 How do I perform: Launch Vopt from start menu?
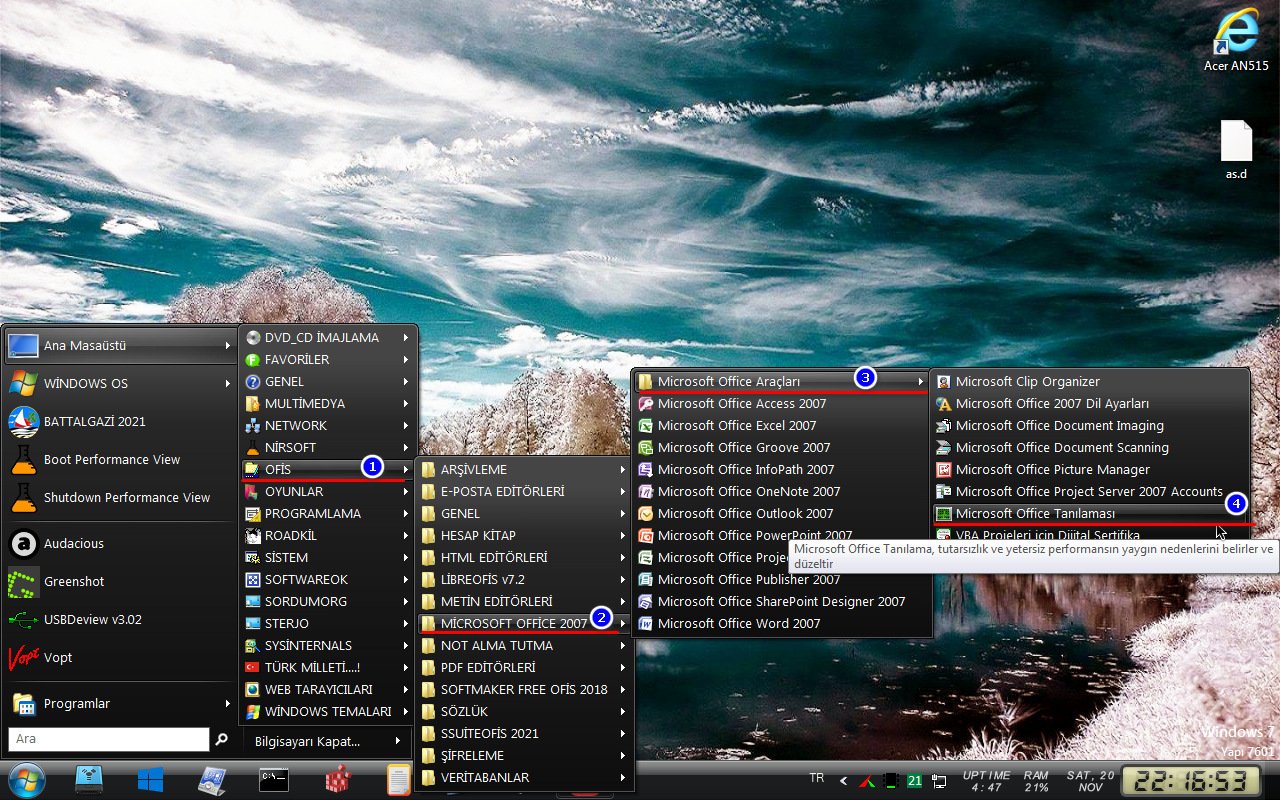tap(120, 657)
